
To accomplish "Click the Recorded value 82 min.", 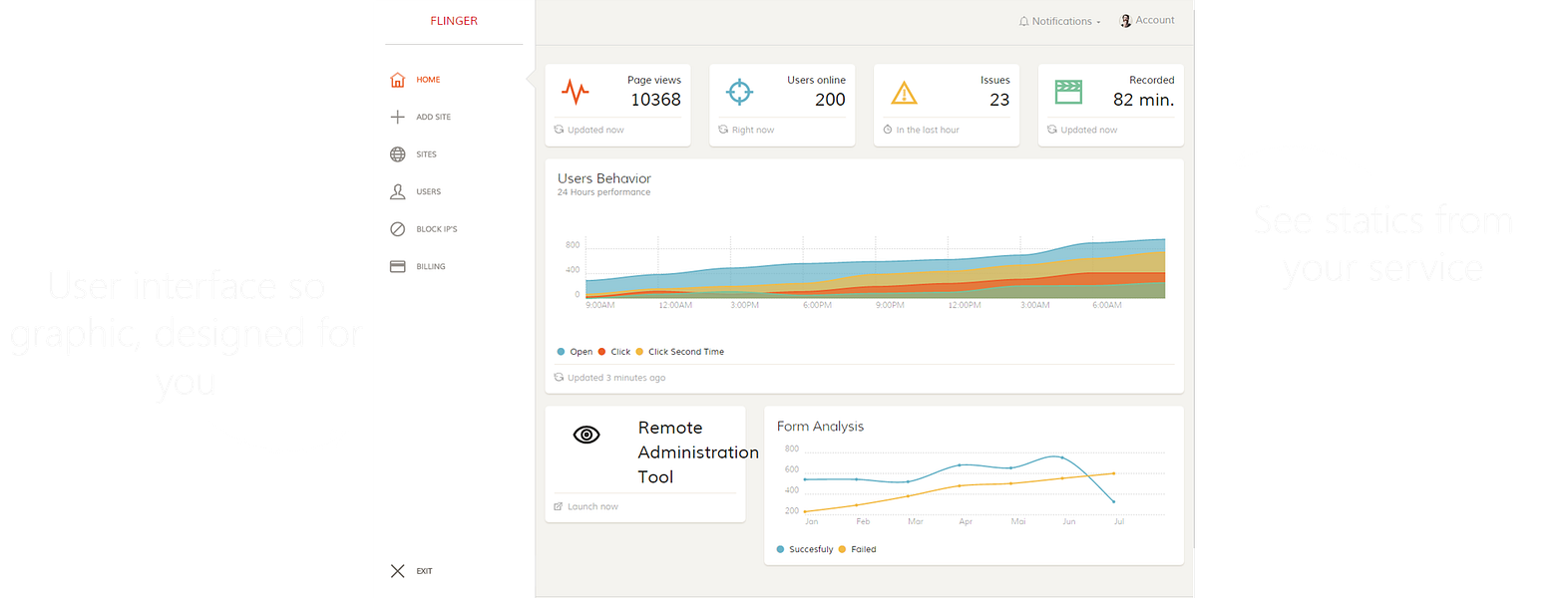I will [1143, 100].
